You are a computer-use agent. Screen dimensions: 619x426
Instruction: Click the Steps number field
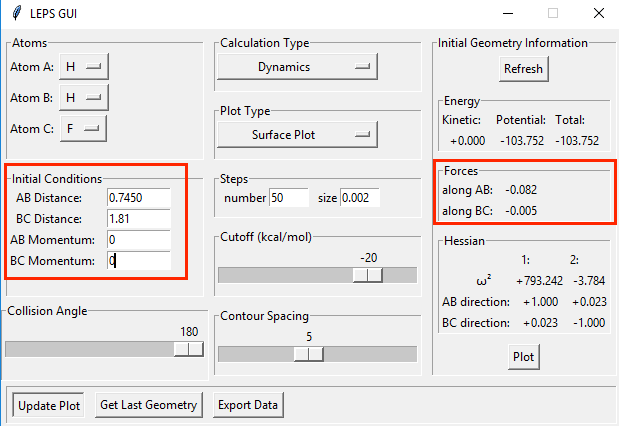coord(290,198)
